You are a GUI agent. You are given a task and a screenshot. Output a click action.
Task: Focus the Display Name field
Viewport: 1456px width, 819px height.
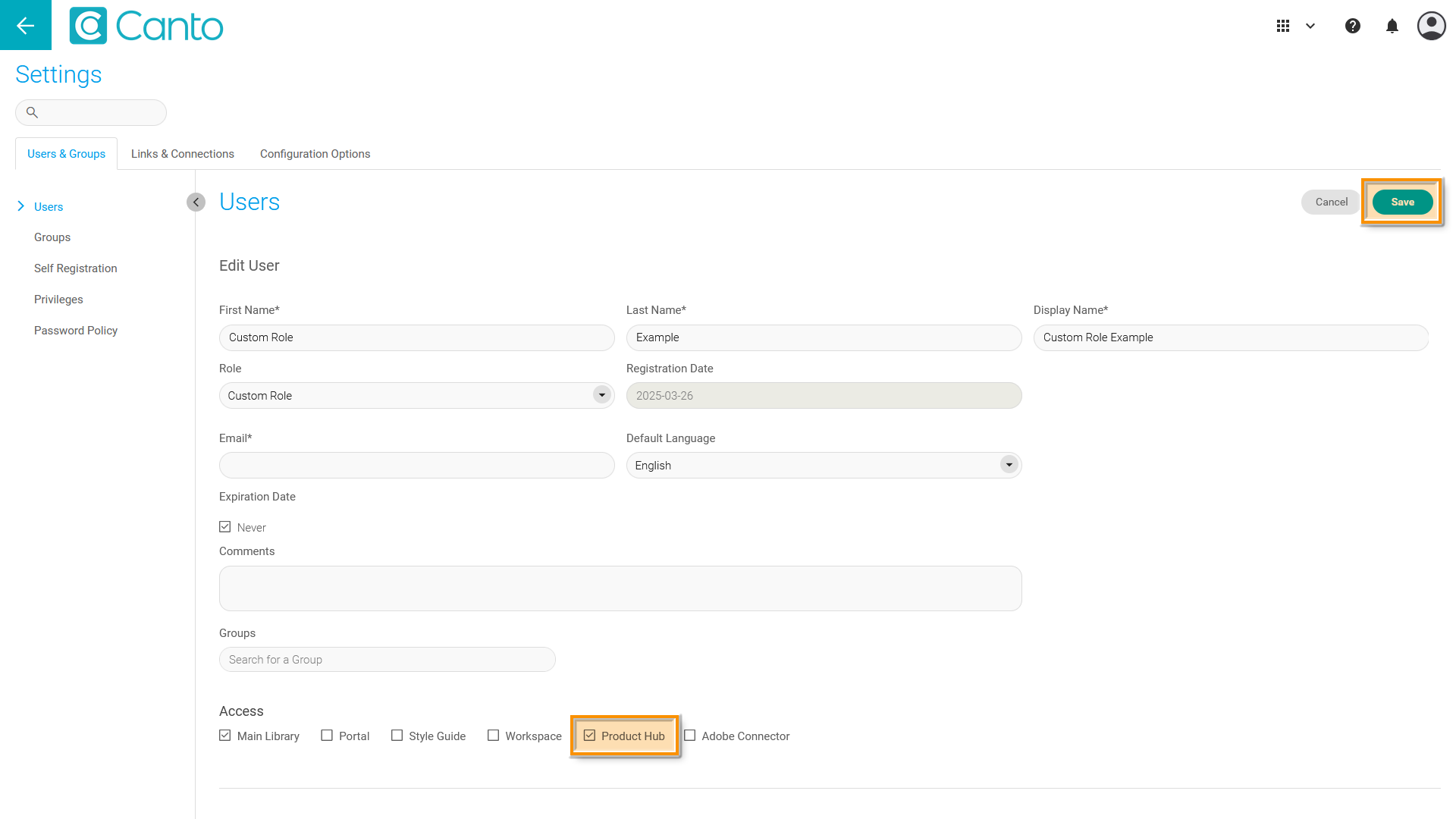1232,337
